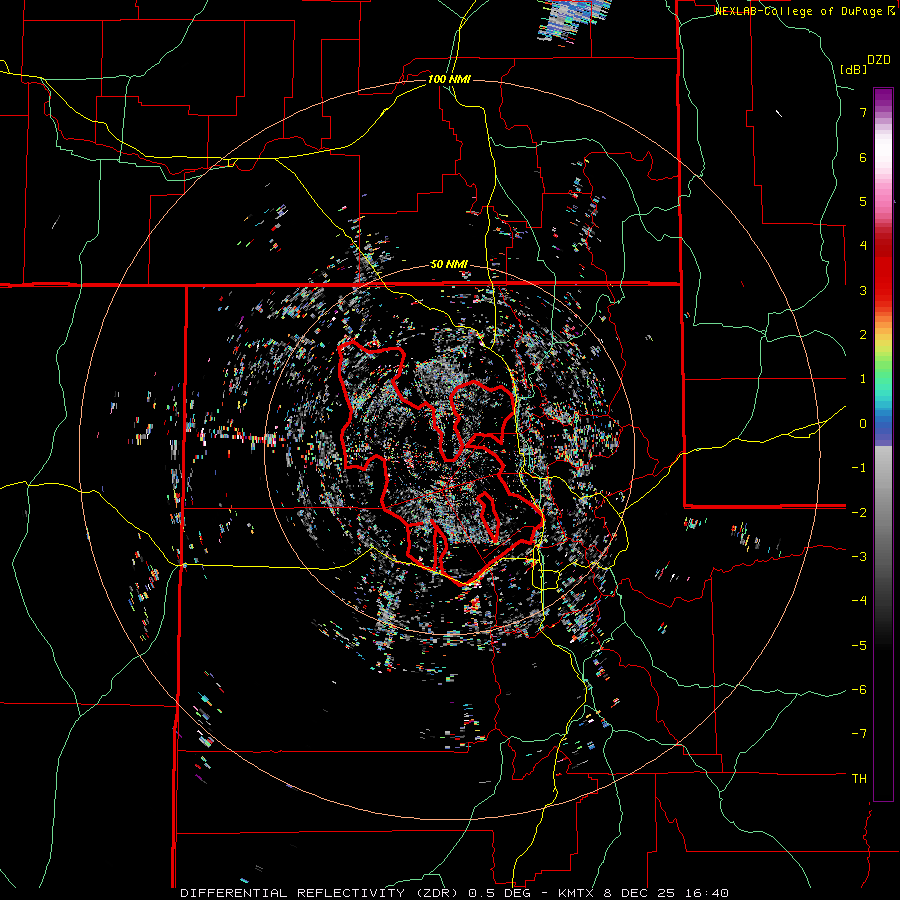Image resolution: width=900 pixels, height=900 pixels.
Task: Click the -7 value on the scale
Action: click(859, 734)
